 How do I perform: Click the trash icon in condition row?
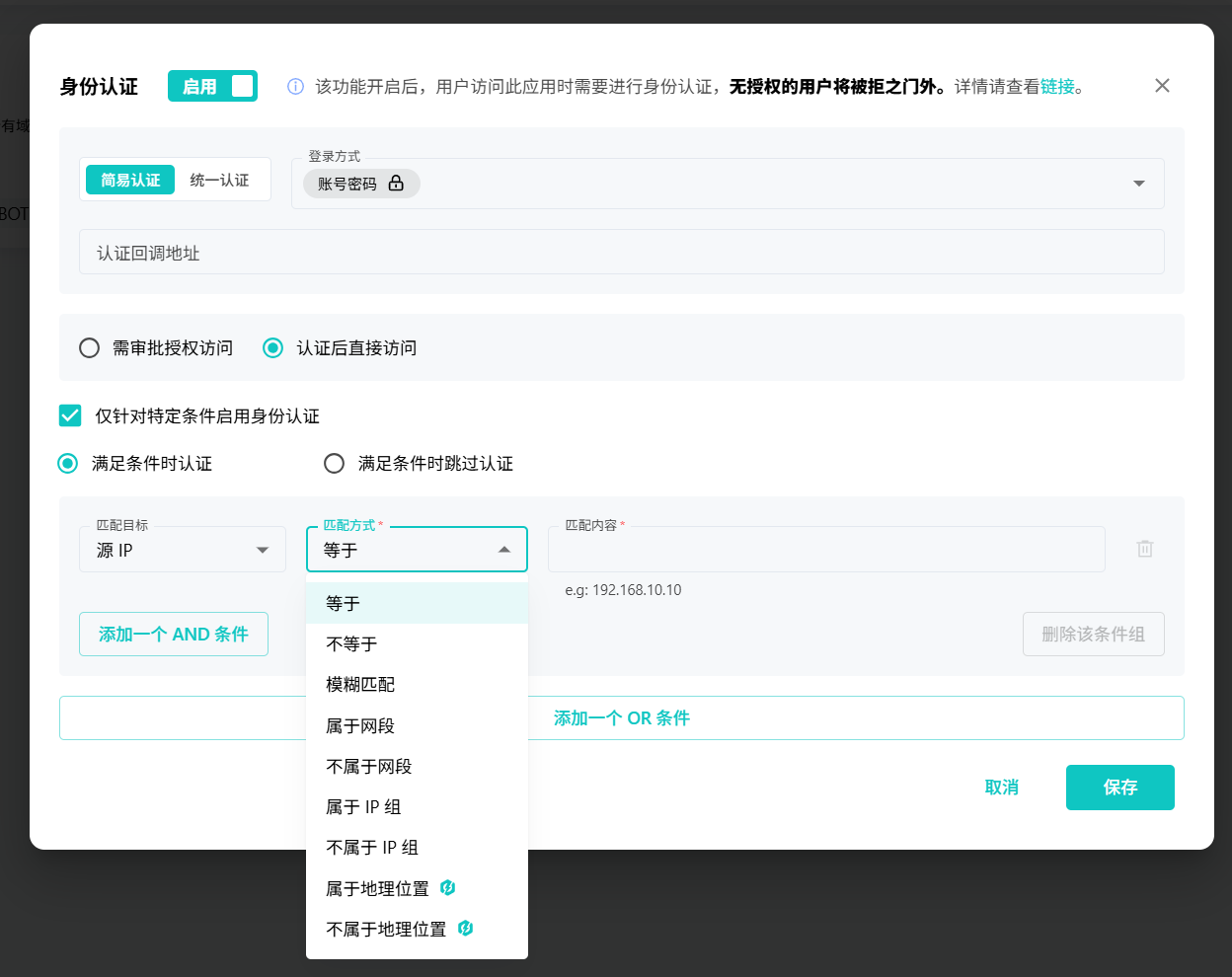(x=1145, y=549)
